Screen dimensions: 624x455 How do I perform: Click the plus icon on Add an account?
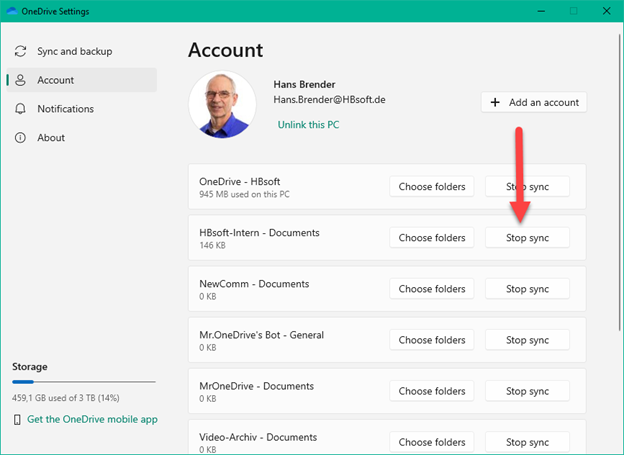[495, 103]
